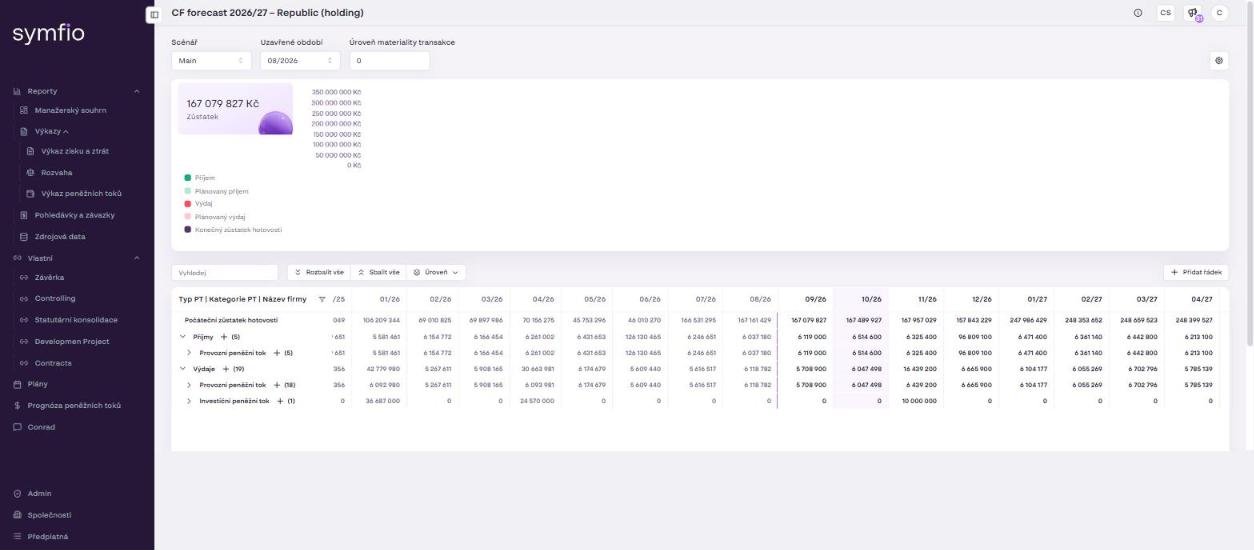Image resolution: width=1254 pixels, height=550 pixels.
Task: Click Počáteční zůstatek hotovosti row label
Action: [x=231, y=320]
